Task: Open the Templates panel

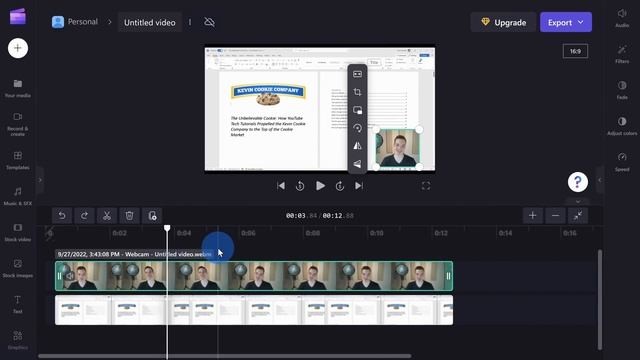Action: [18, 160]
